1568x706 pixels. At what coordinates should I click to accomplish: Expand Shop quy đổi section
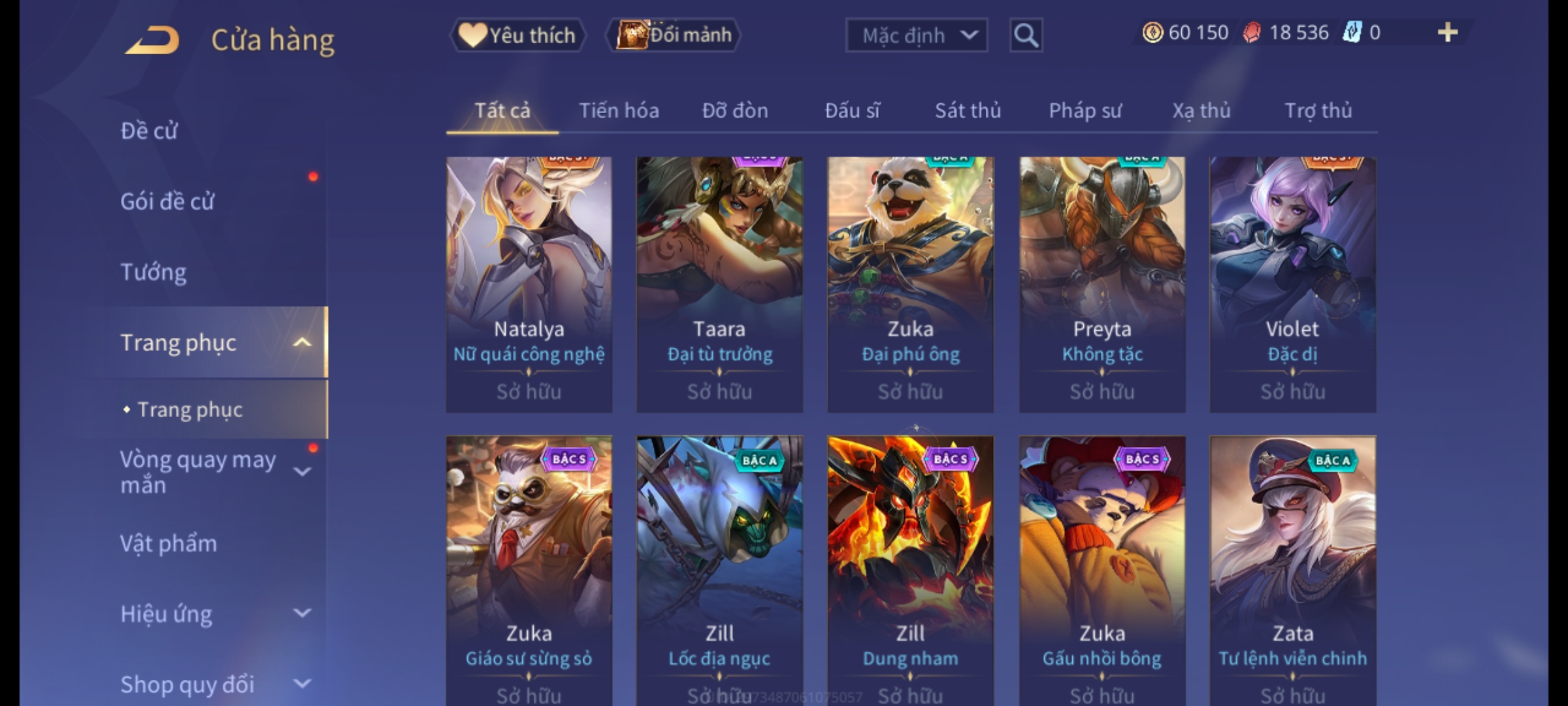[x=302, y=684]
